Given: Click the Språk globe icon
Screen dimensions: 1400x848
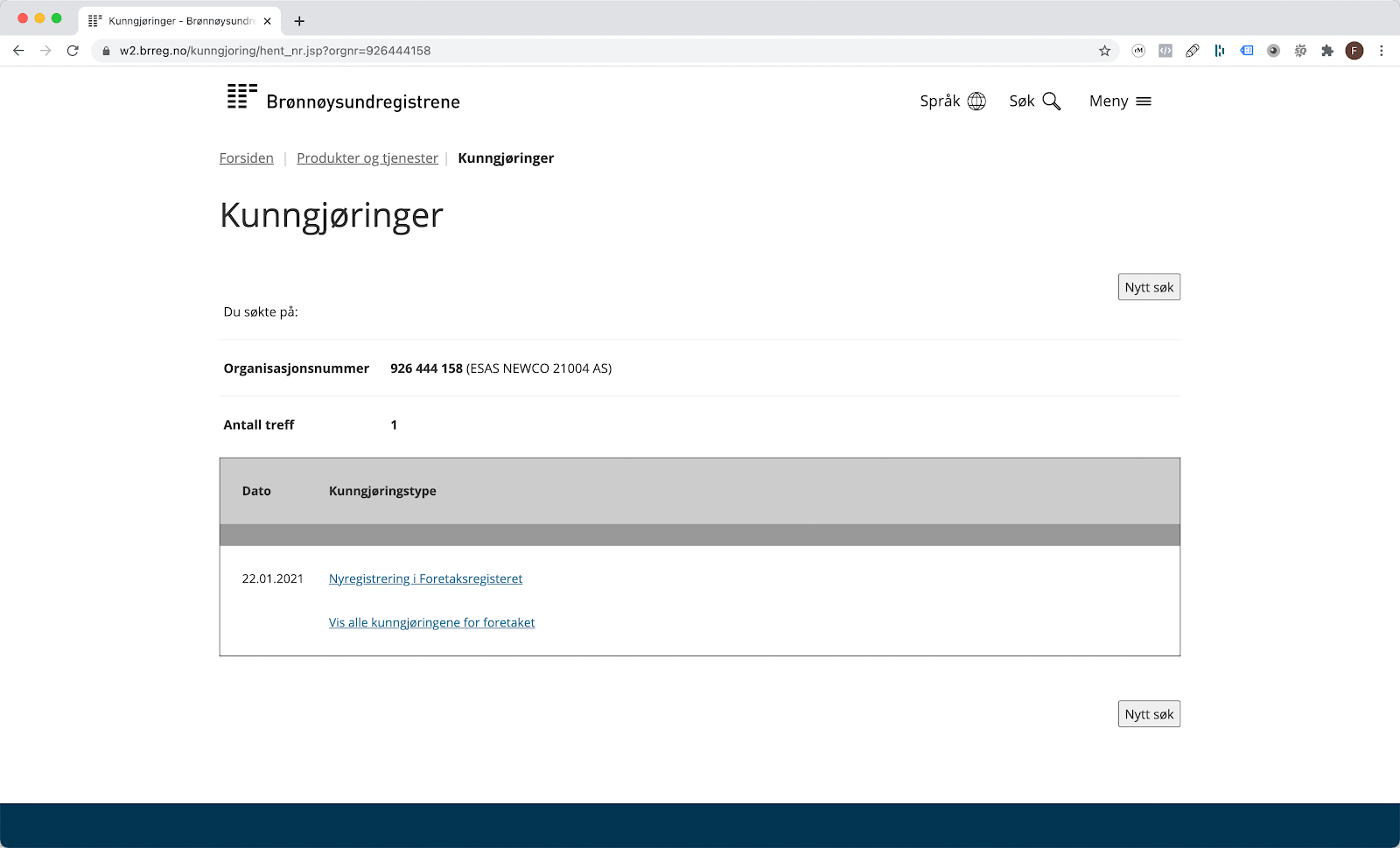Looking at the screenshot, I should click(x=977, y=101).
